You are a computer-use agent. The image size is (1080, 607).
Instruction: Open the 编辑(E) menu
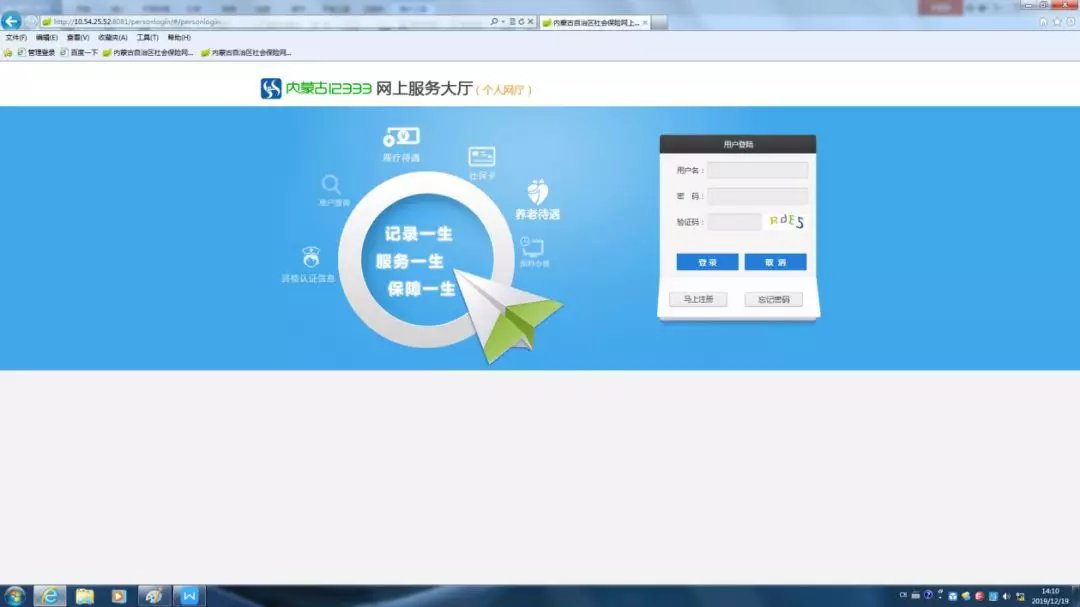click(x=47, y=37)
